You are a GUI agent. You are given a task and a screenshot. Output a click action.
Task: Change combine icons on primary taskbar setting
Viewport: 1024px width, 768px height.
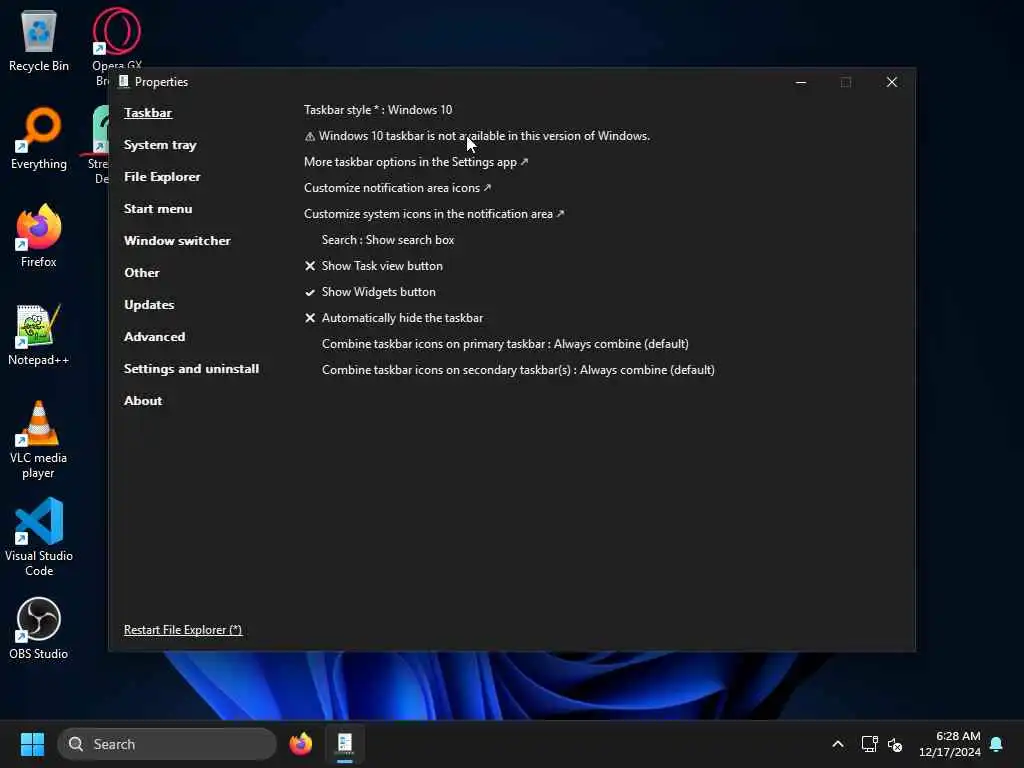coord(505,344)
